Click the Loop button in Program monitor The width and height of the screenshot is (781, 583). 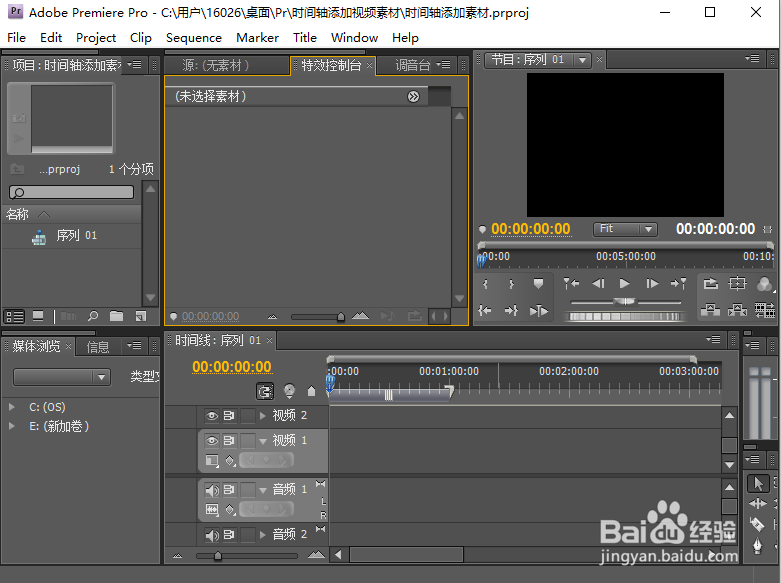pyautogui.click(x=710, y=284)
